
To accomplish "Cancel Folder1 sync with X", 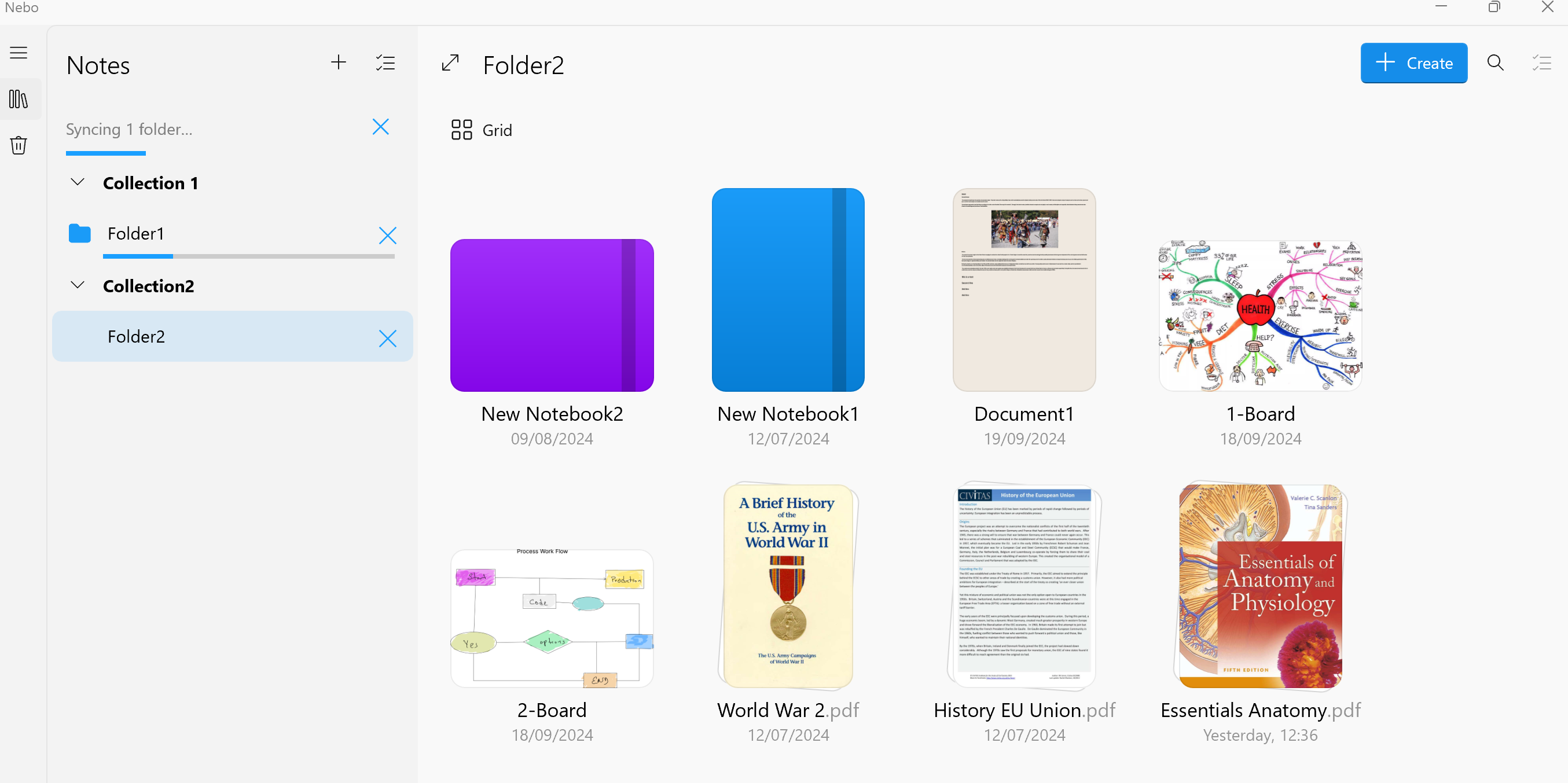I will (388, 236).
